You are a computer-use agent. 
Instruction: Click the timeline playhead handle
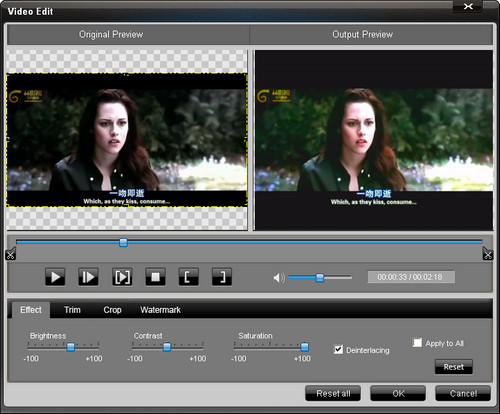[123, 242]
